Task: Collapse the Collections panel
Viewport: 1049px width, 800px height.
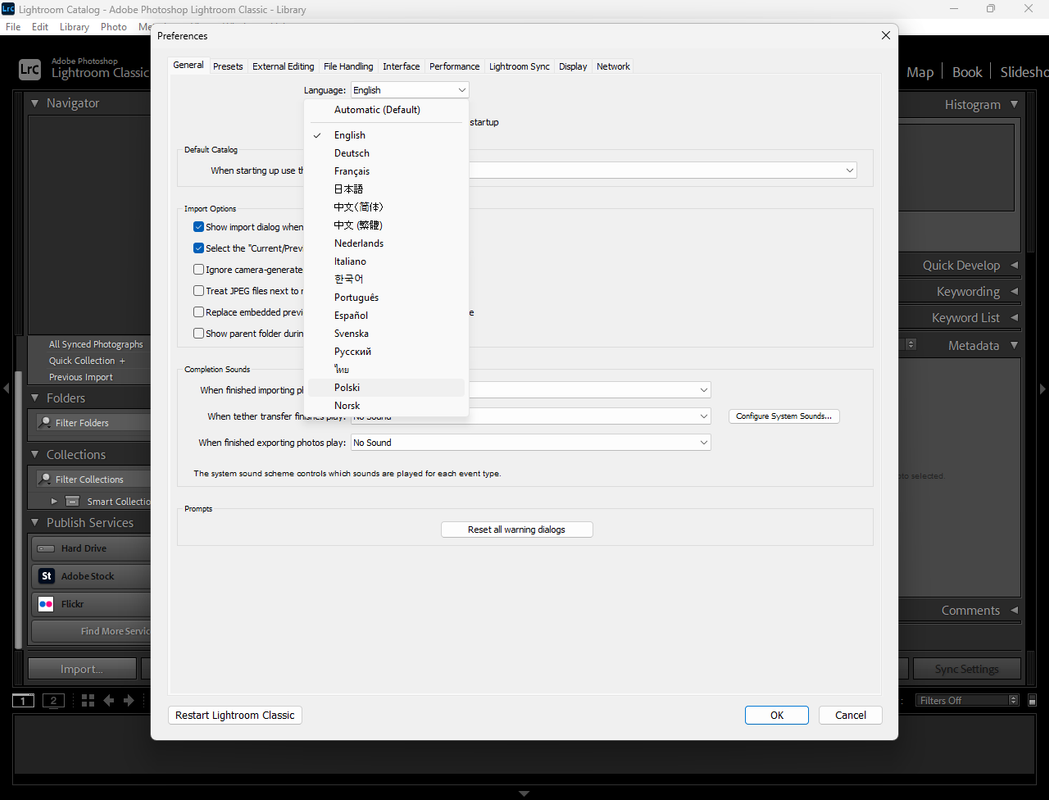Action: point(35,454)
